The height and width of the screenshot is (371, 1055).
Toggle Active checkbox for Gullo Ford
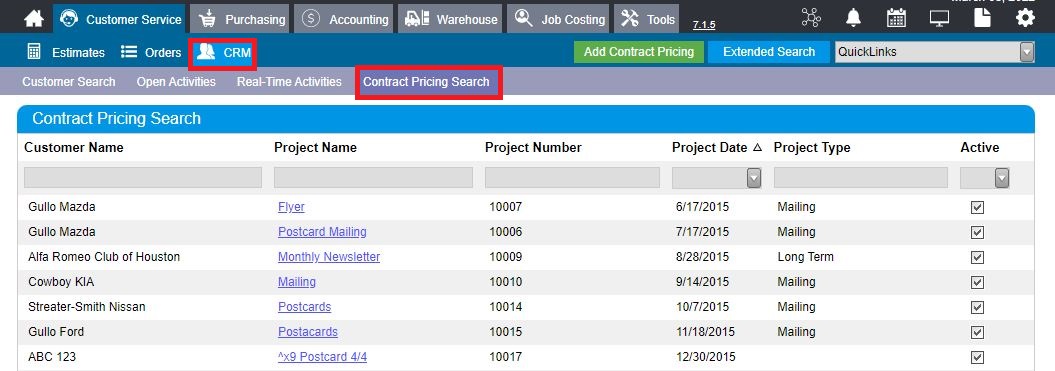click(978, 333)
